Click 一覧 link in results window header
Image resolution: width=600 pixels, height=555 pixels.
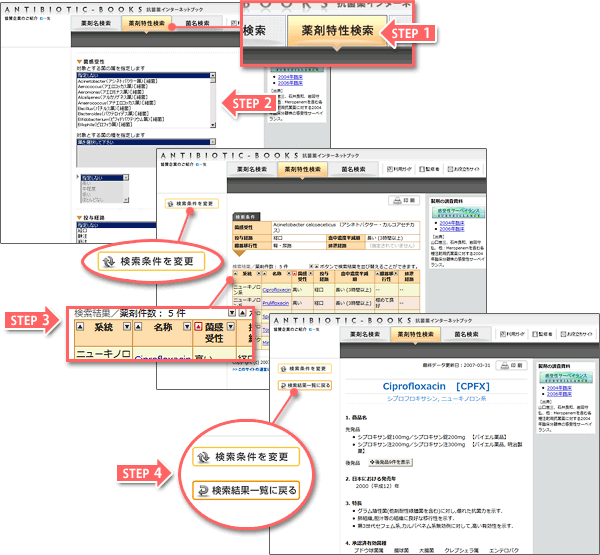point(201,164)
